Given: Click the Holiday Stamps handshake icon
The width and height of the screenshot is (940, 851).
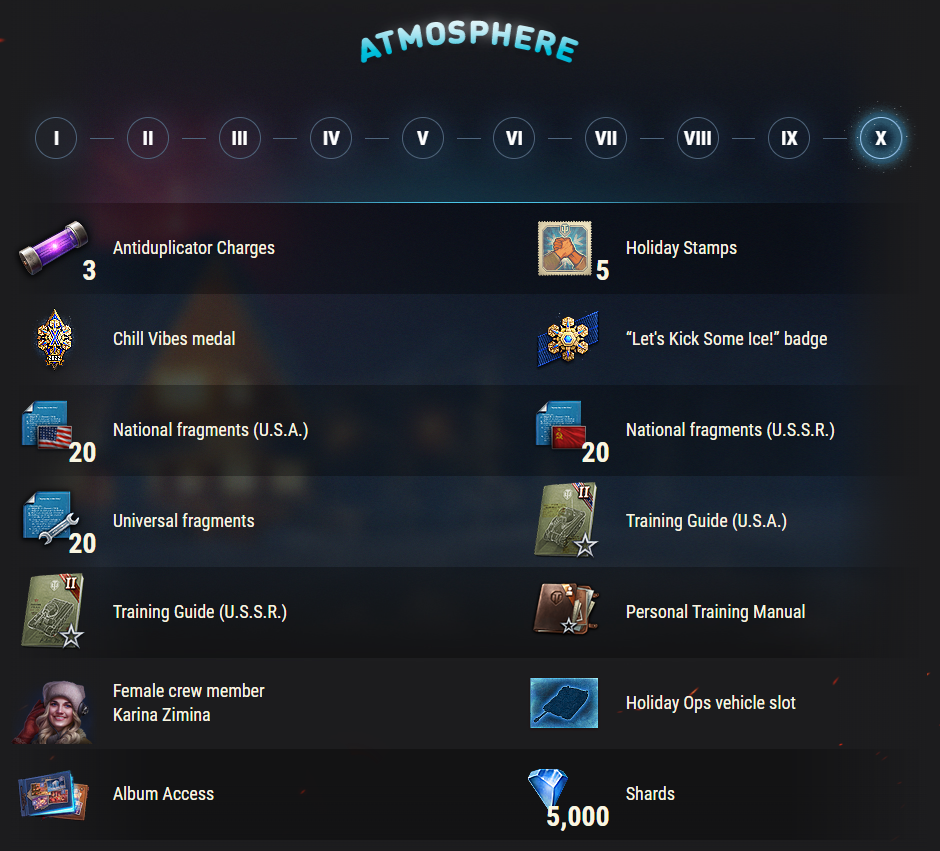Looking at the screenshot, I should [x=565, y=248].
